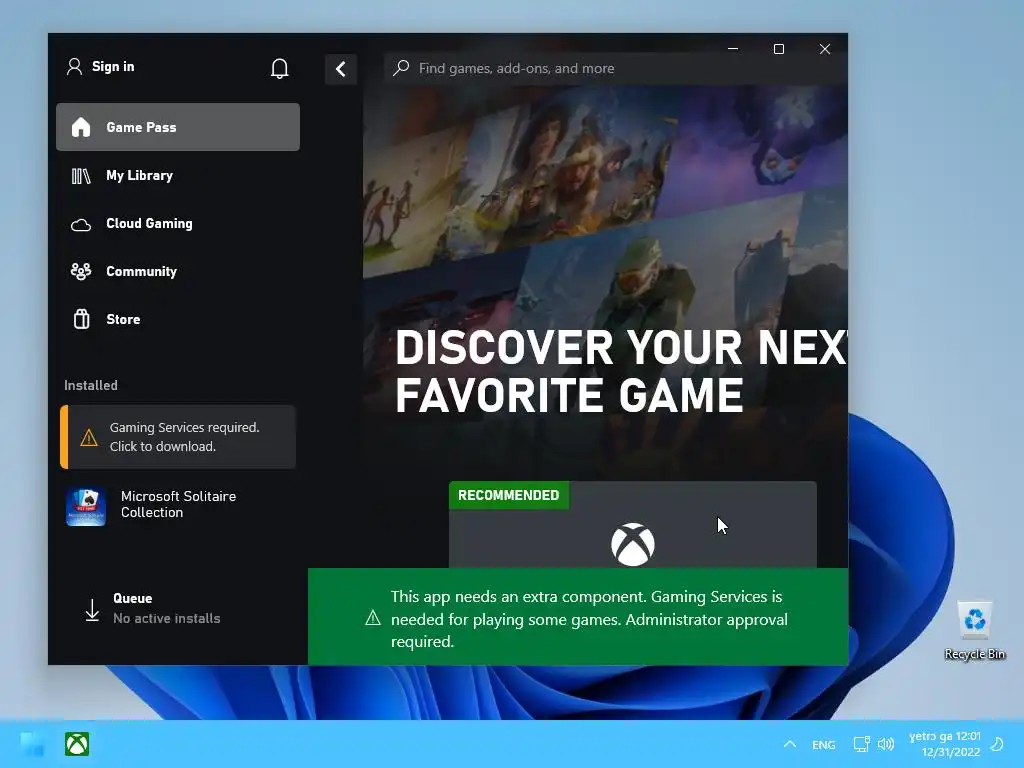Click the Installed section heading
Image resolution: width=1024 pixels, height=768 pixels.
(x=91, y=385)
